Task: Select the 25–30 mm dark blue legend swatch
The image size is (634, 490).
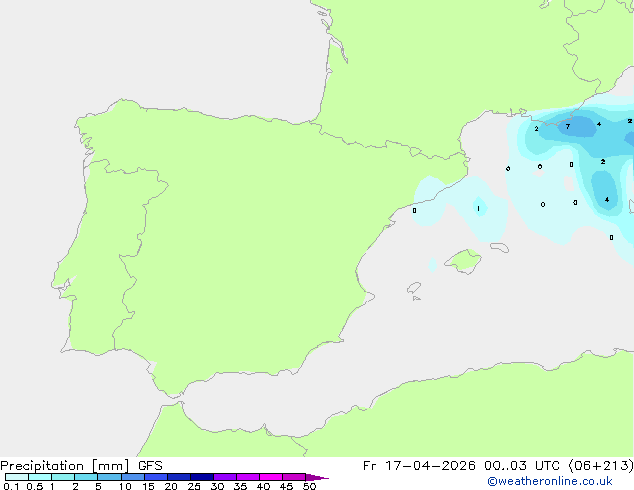Action: (202, 477)
